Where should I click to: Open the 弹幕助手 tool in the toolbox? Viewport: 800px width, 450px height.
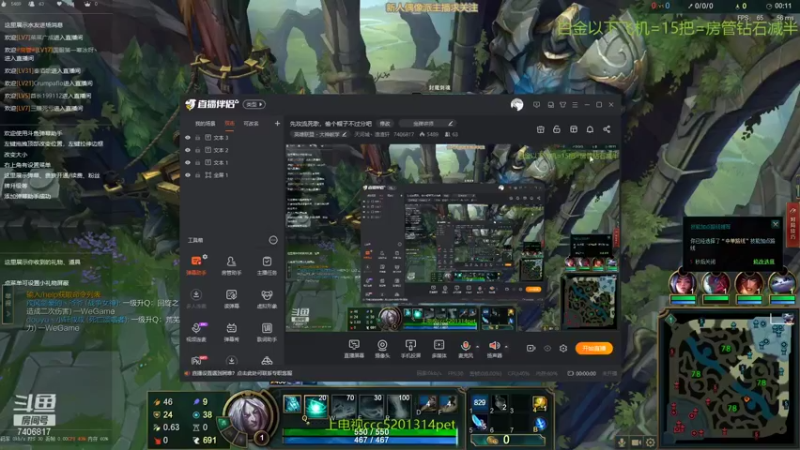click(196, 265)
